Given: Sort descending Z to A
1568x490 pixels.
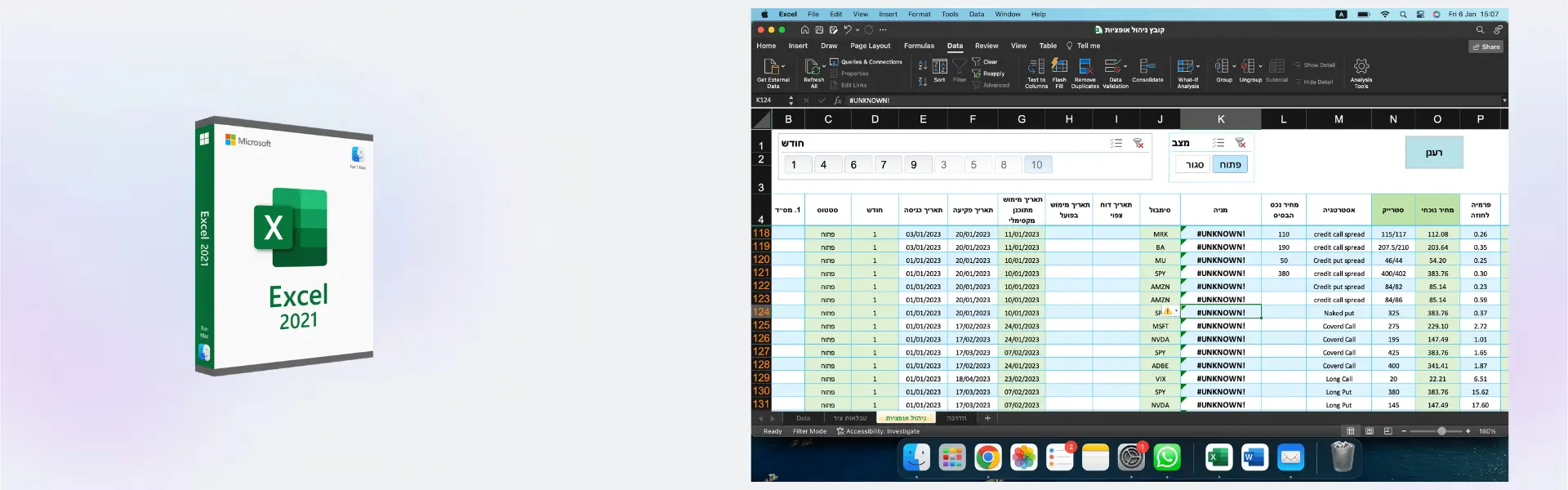Looking at the screenshot, I should 922,81.
